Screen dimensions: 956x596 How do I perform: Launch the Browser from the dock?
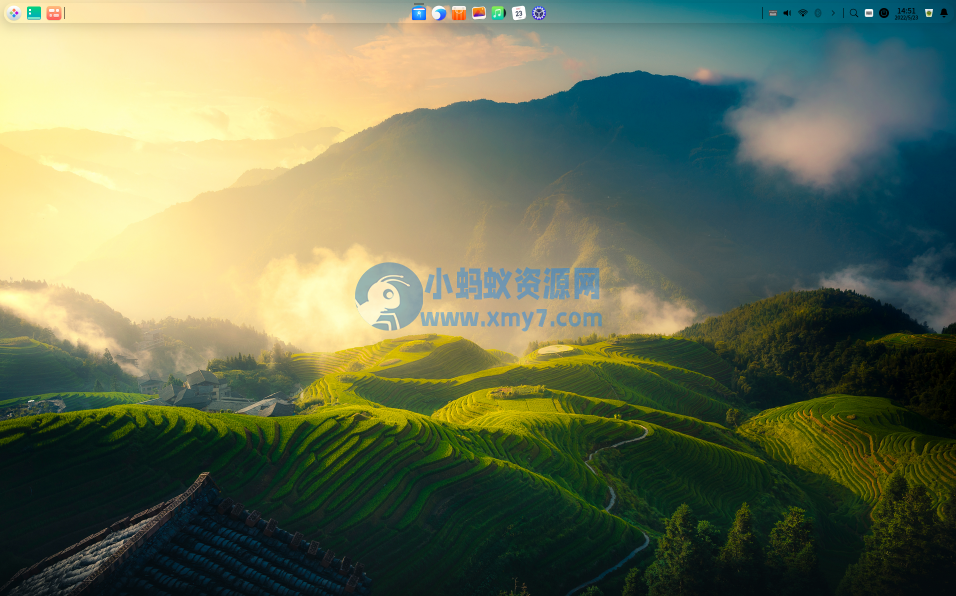[x=438, y=13]
